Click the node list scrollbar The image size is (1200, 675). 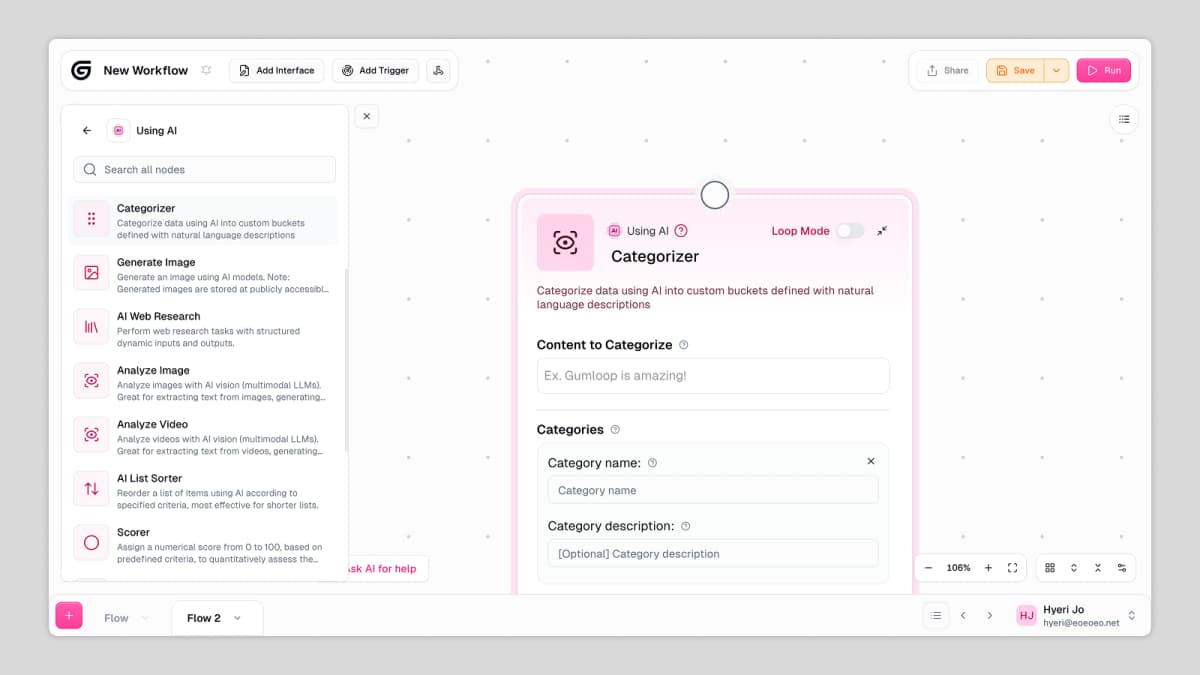point(346,360)
